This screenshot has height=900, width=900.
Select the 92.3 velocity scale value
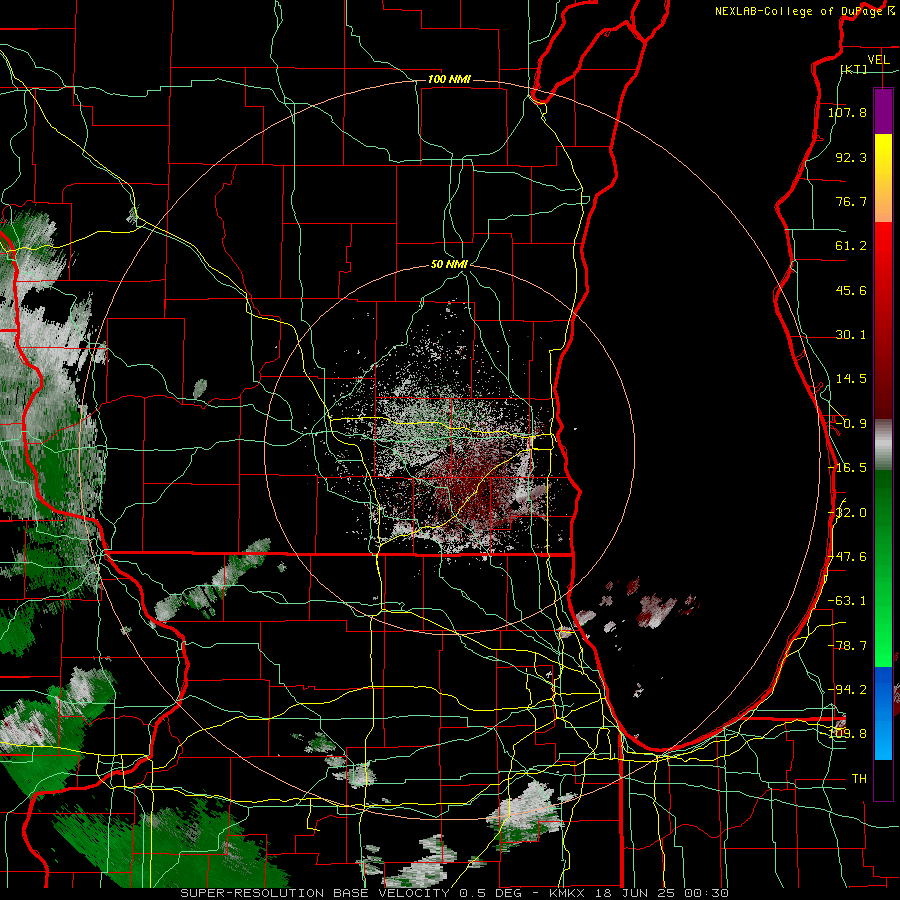point(851,157)
